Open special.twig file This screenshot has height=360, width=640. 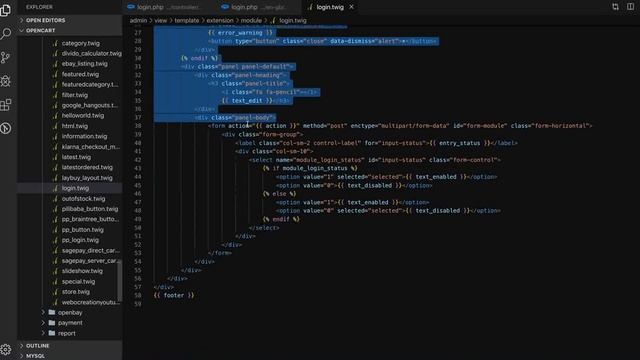(x=78, y=282)
